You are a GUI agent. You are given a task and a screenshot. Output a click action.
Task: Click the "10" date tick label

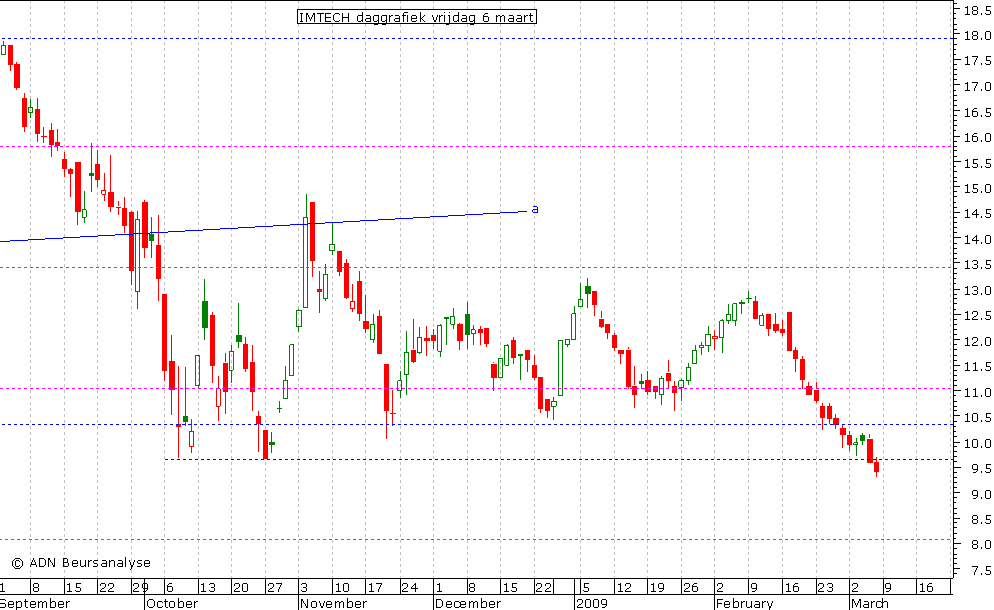click(342, 587)
